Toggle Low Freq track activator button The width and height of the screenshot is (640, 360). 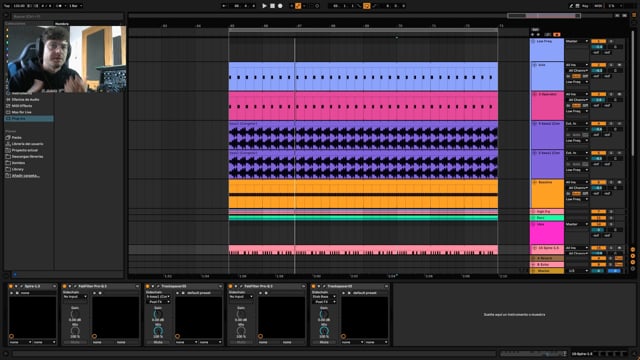[x=598, y=41]
